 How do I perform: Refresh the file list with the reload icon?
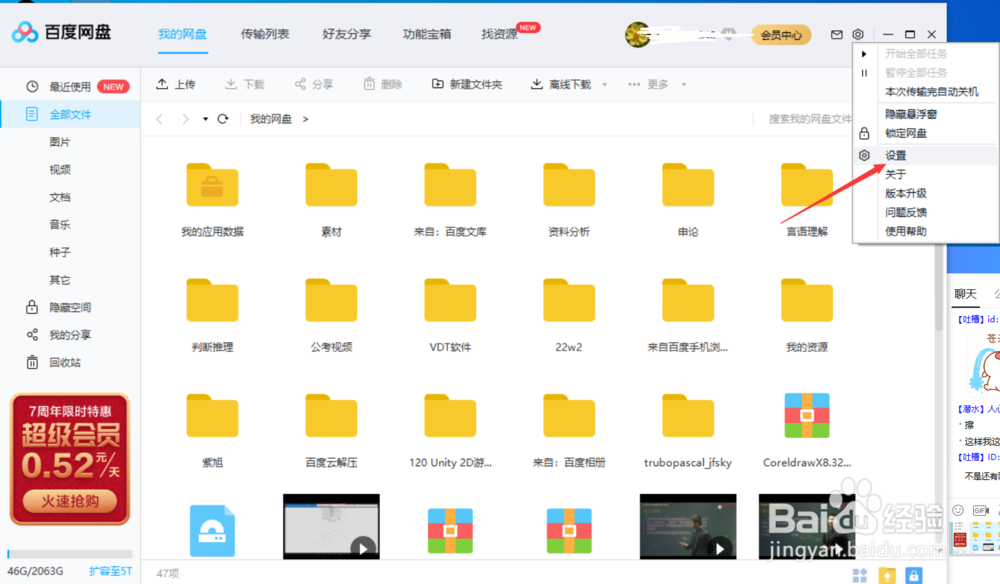[x=222, y=118]
